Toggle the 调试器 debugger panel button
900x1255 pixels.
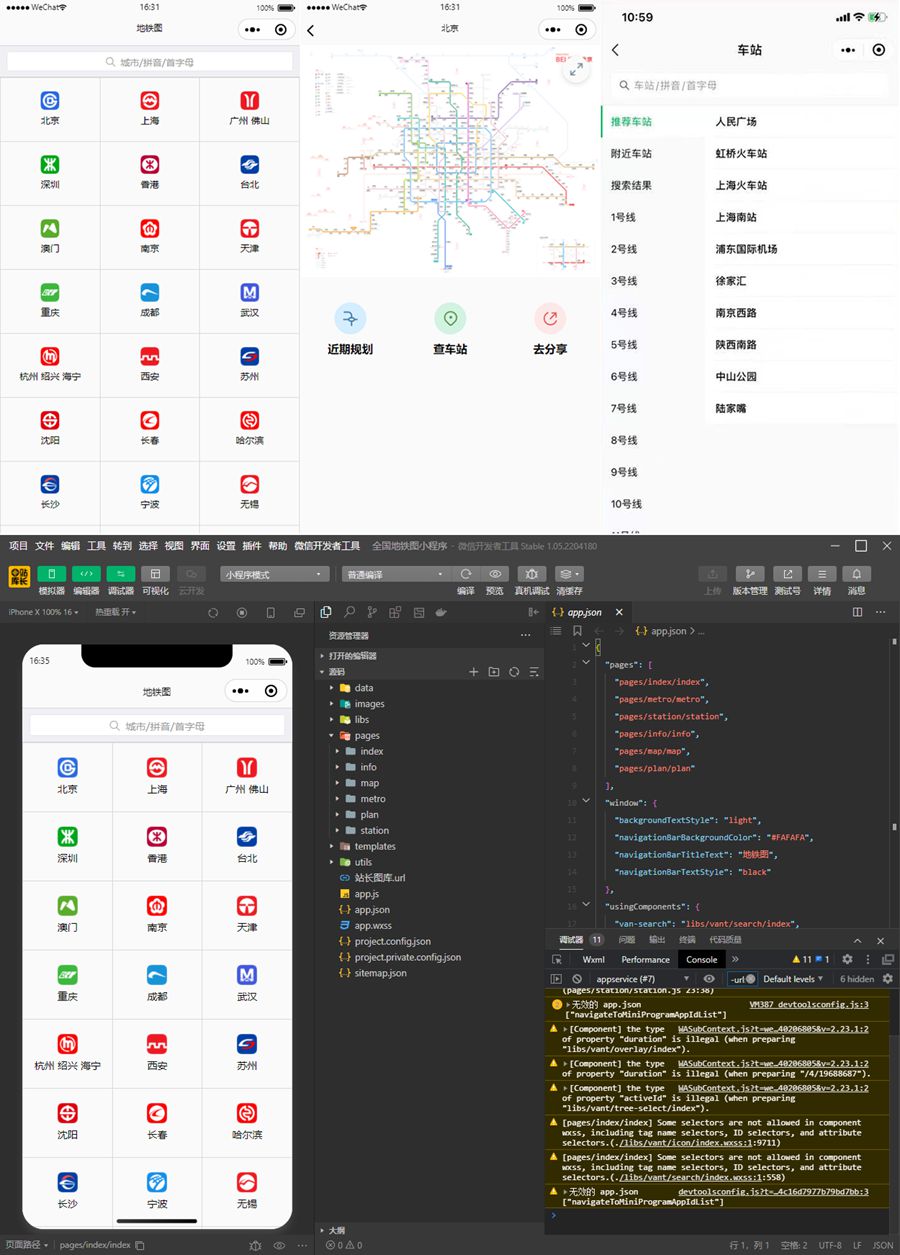121,574
